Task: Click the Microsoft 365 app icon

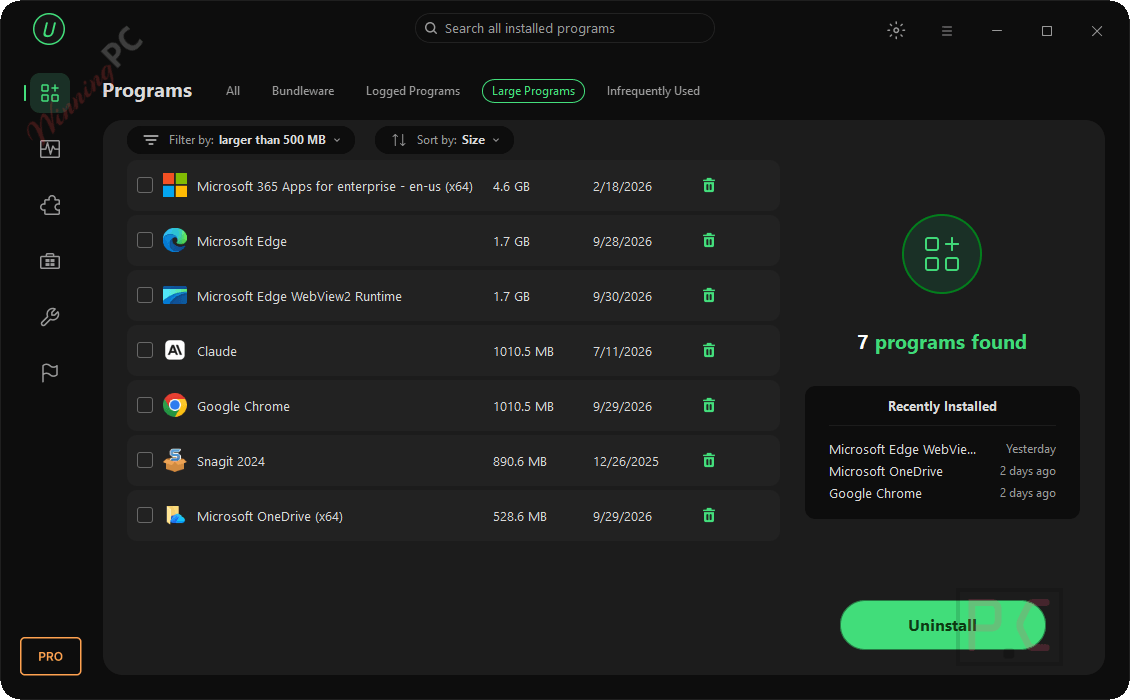Action: tap(174, 185)
